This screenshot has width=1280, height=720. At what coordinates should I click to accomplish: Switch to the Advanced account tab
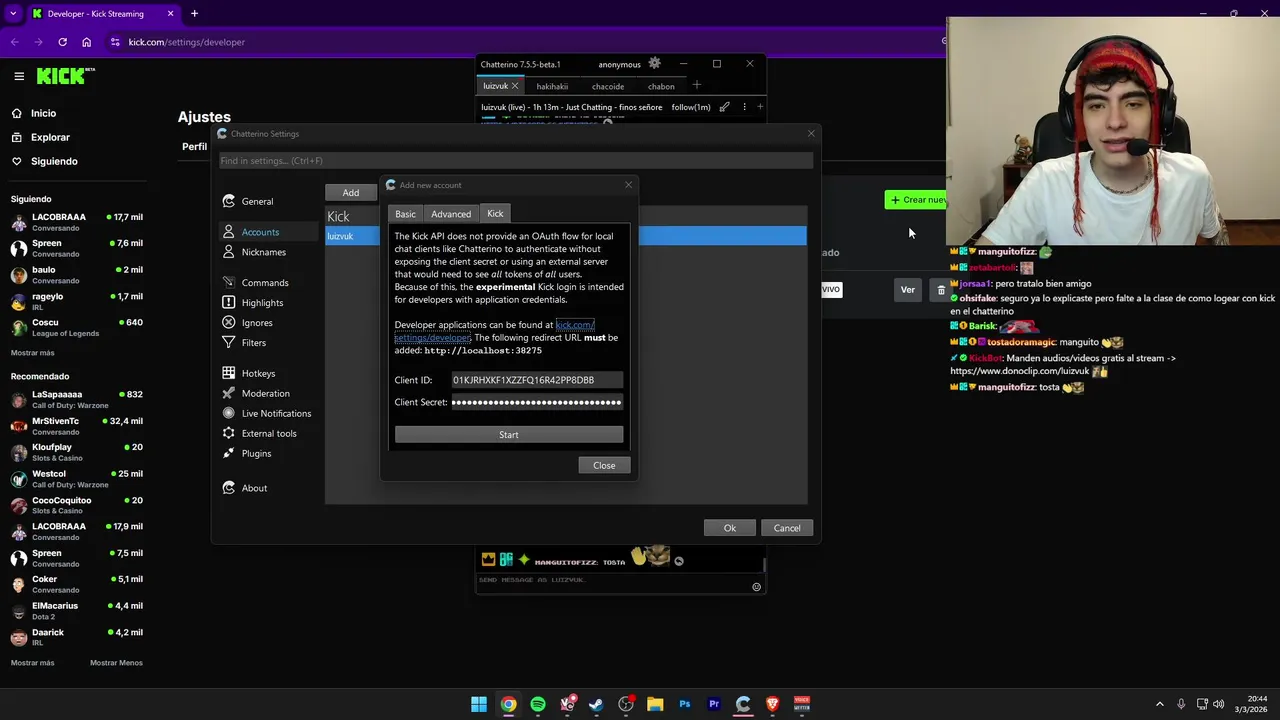pyautogui.click(x=451, y=214)
